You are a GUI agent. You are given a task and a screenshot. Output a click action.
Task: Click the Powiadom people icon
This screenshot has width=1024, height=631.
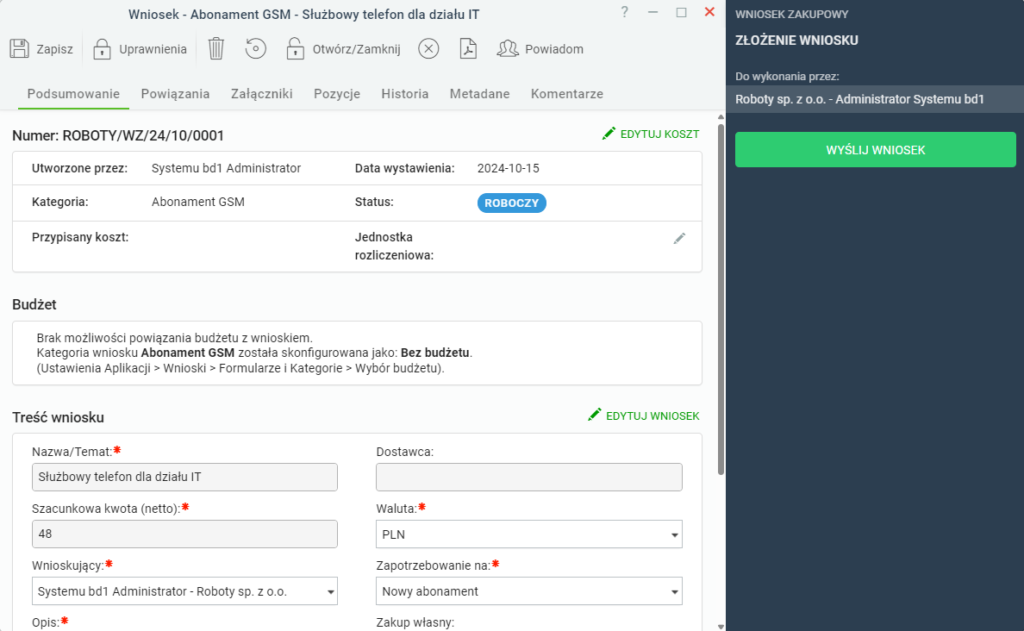(x=507, y=49)
